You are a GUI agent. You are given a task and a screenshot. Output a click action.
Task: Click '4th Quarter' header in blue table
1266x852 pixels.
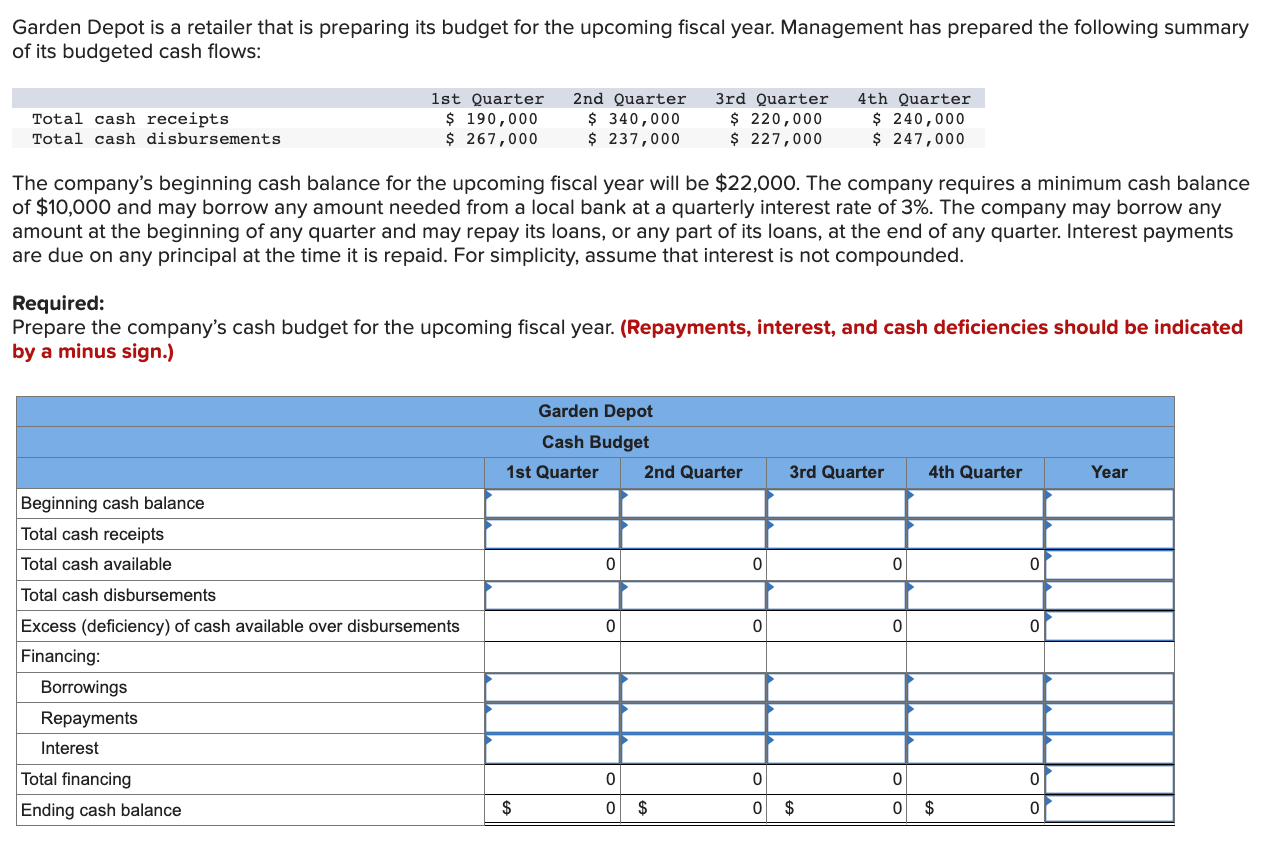point(975,472)
